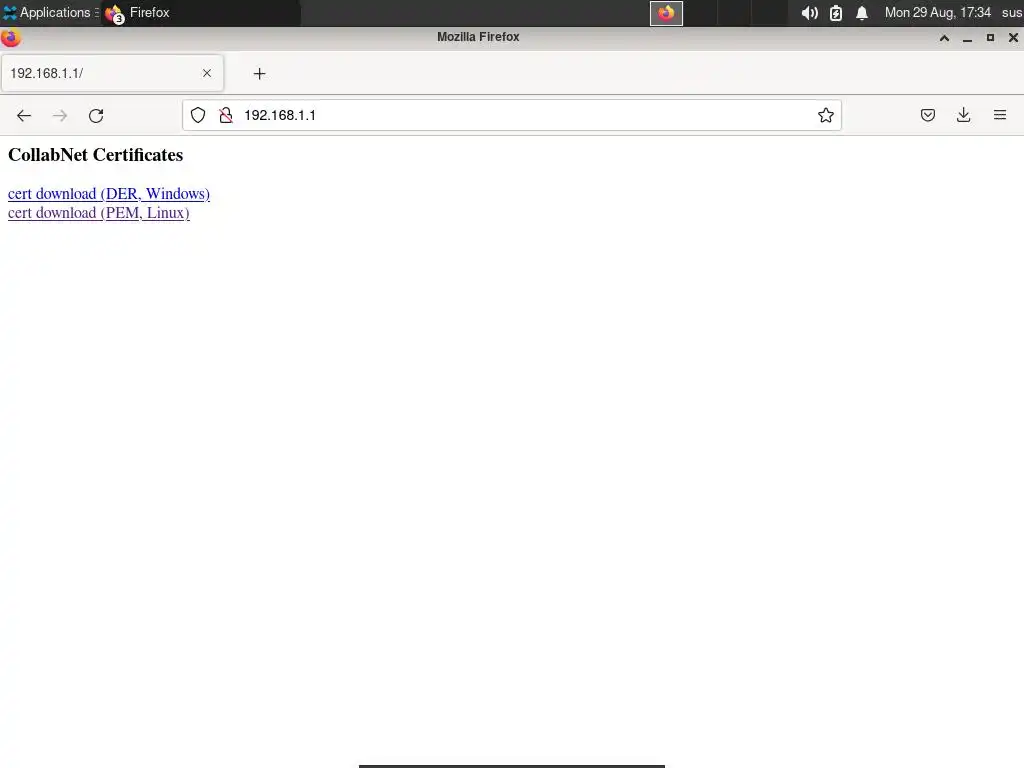1024x768 pixels.
Task: Save page to Pocket
Action: click(x=927, y=116)
